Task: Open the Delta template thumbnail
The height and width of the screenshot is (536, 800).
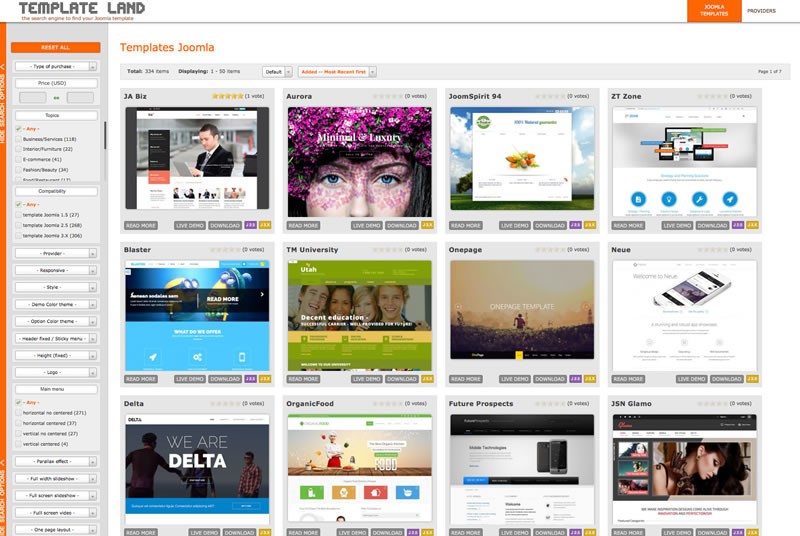Action: [197, 469]
